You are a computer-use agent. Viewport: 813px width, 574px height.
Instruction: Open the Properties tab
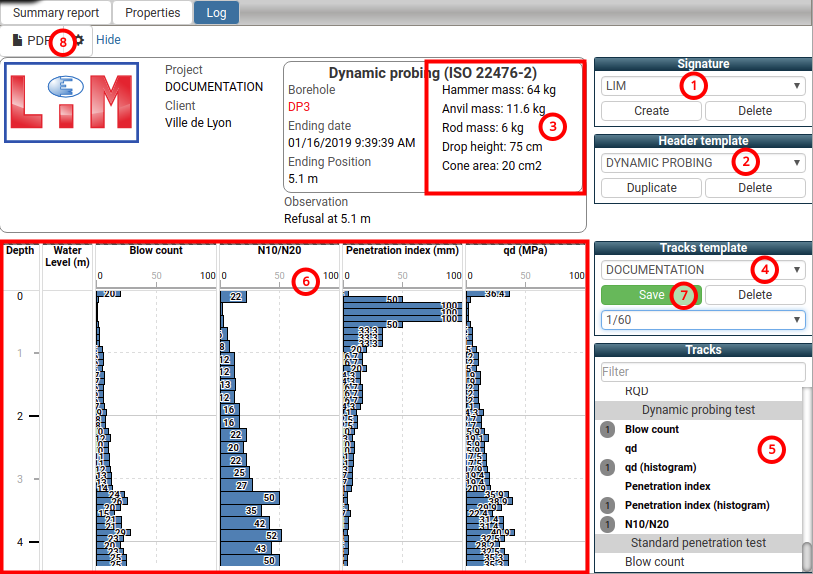tap(152, 13)
